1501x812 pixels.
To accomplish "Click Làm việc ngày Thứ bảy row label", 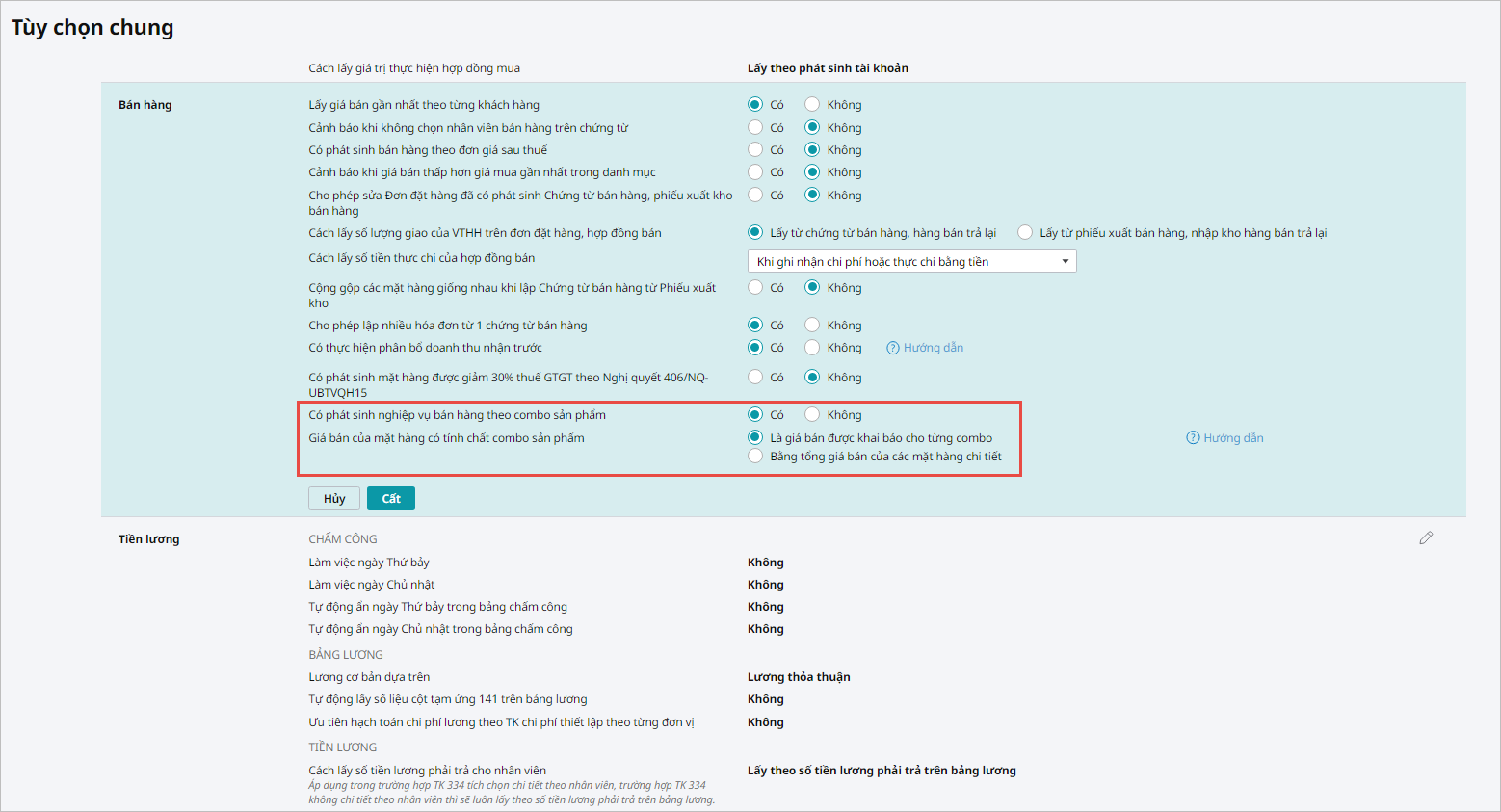I will click(369, 563).
